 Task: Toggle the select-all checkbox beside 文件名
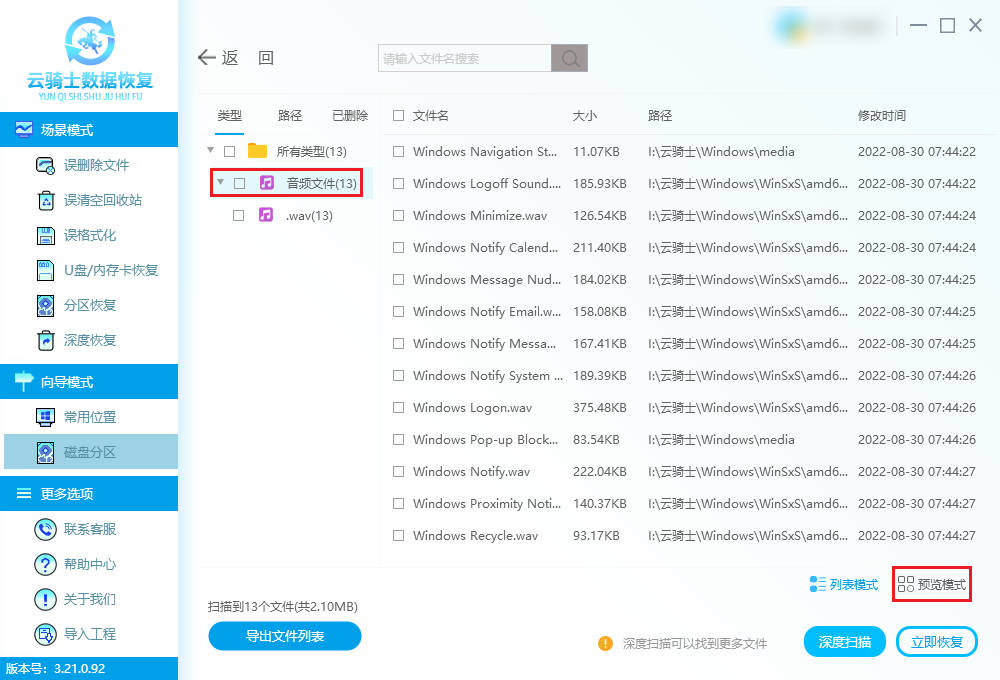coord(399,116)
